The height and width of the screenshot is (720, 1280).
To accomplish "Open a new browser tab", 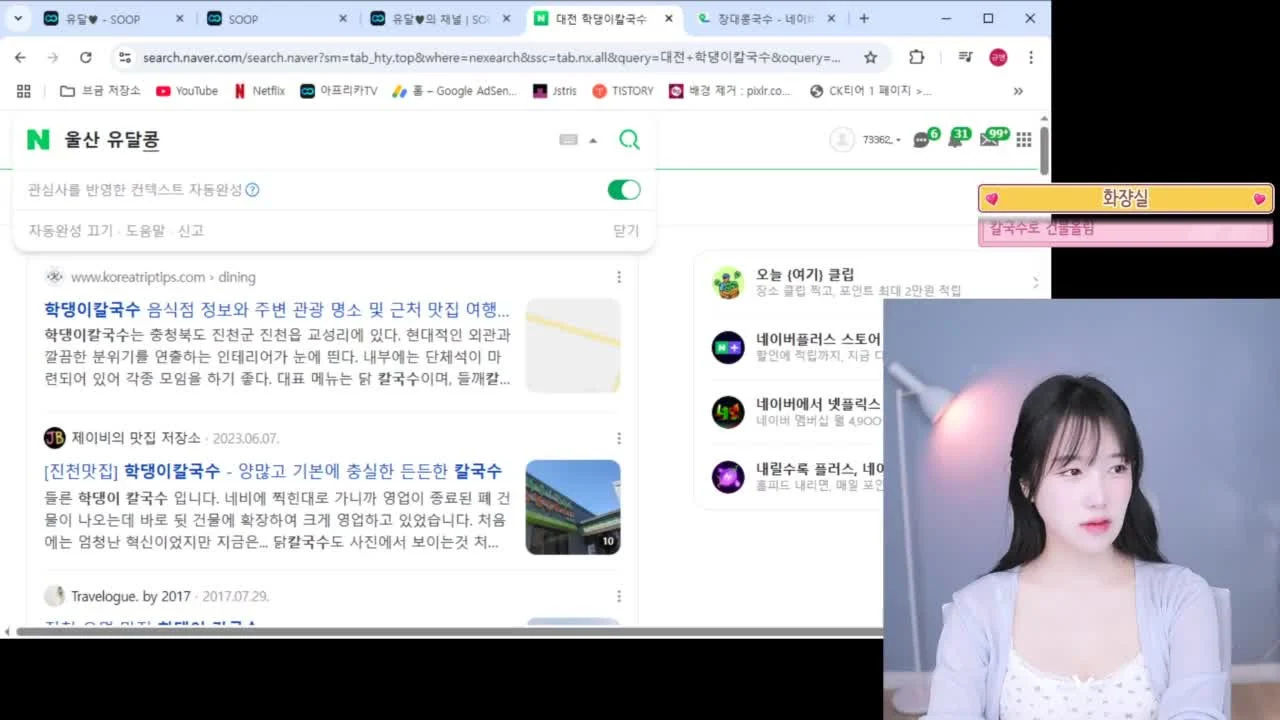I will click(864, 18).
